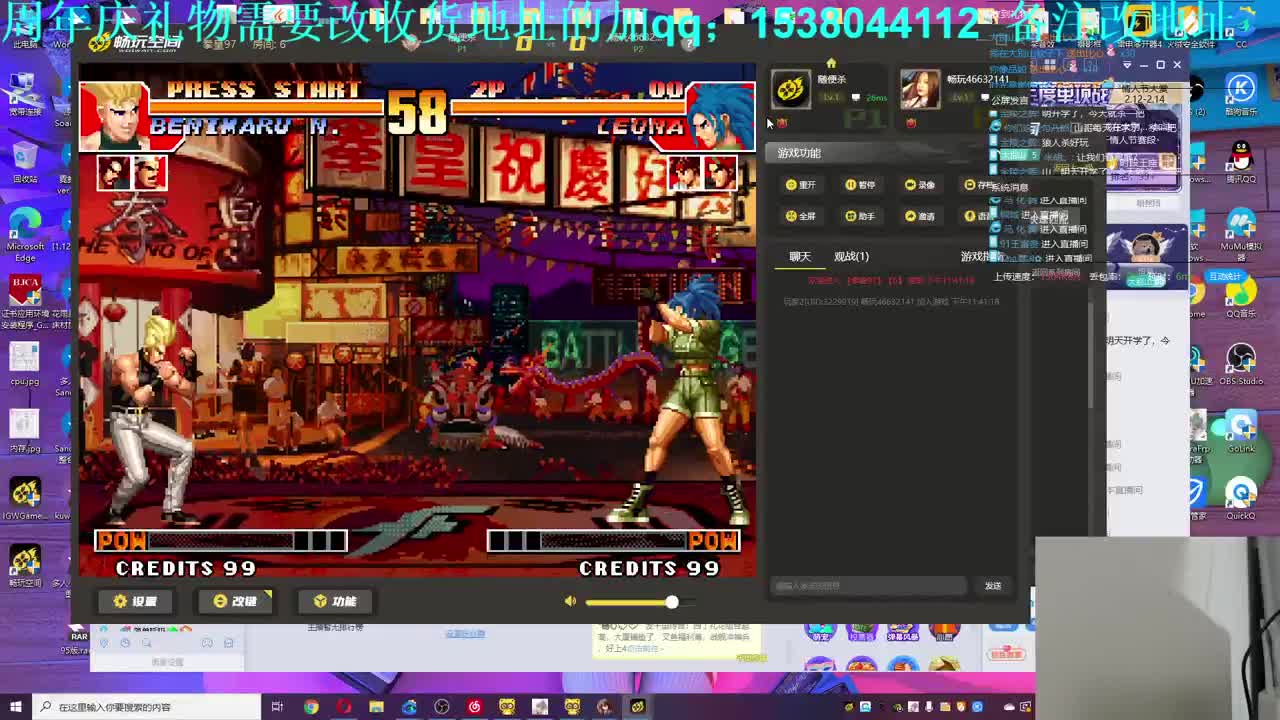Screen dimensions: 1280x720
Task: Open the 内存.jpg desktop file
Action: coord(25,432)
